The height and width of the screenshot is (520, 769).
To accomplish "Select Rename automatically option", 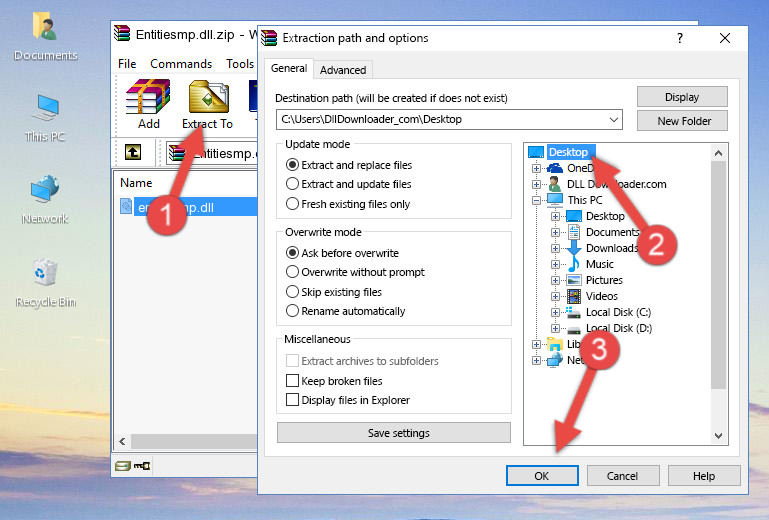I will click(345, 311).
